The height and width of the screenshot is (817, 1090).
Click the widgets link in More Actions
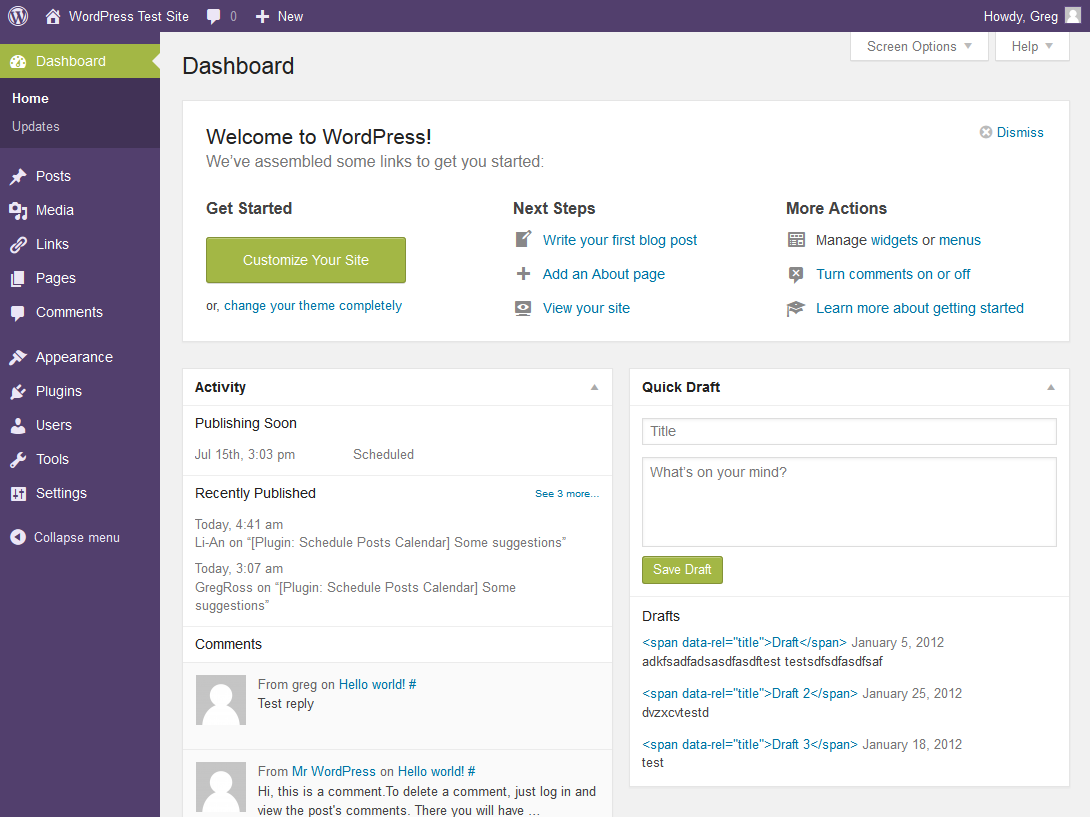894,240
